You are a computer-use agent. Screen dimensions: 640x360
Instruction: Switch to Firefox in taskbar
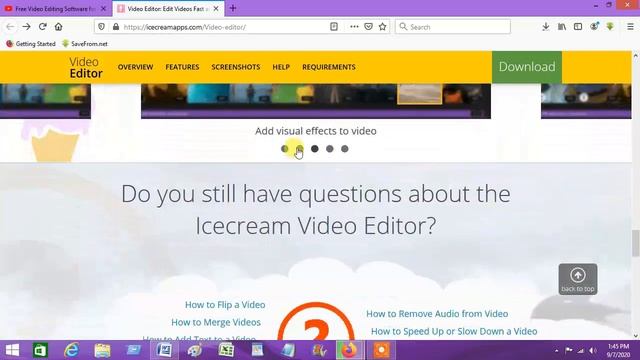pos(349,350)
